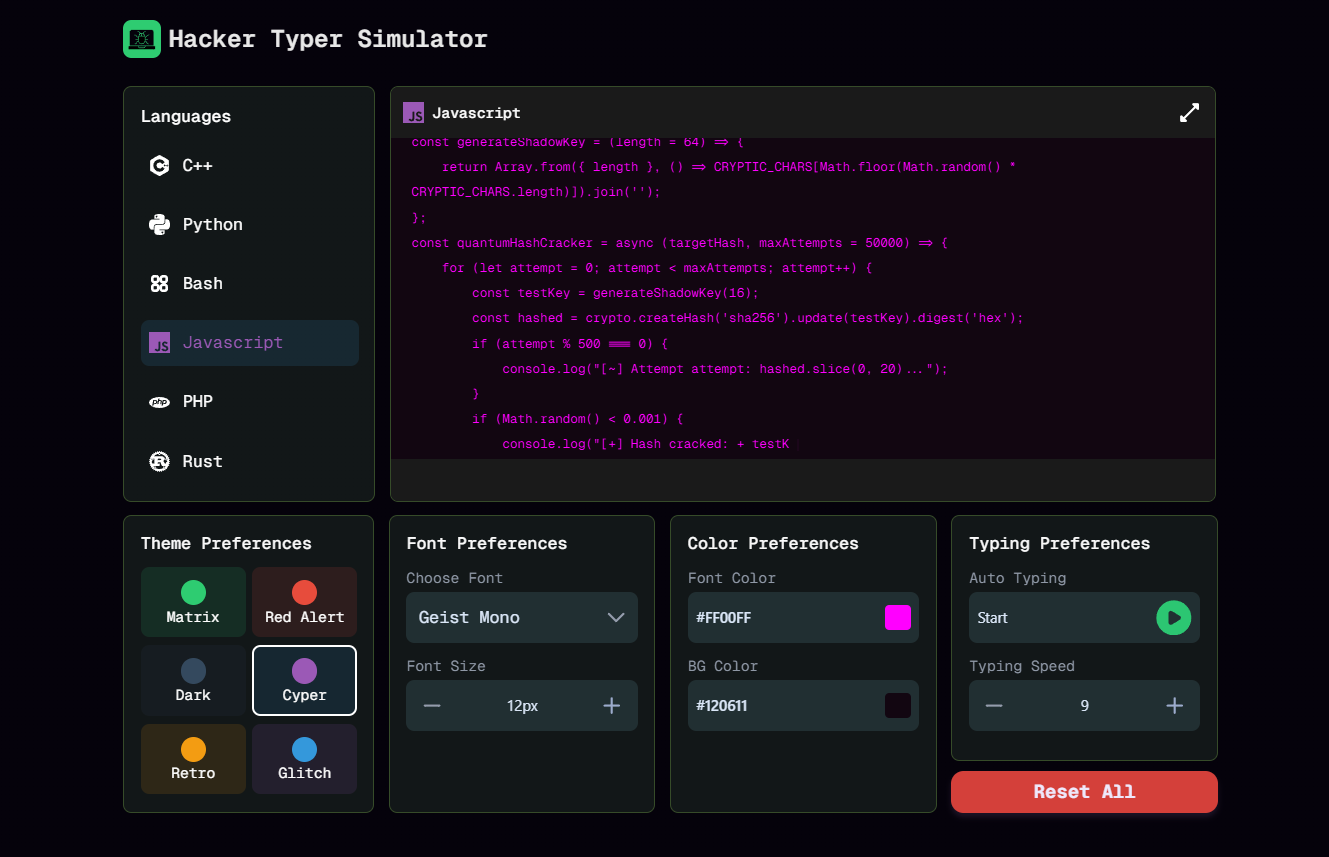Decrease font size with minus button
Viewport: 1329px width, 857px height.
[x=432, y=706]
